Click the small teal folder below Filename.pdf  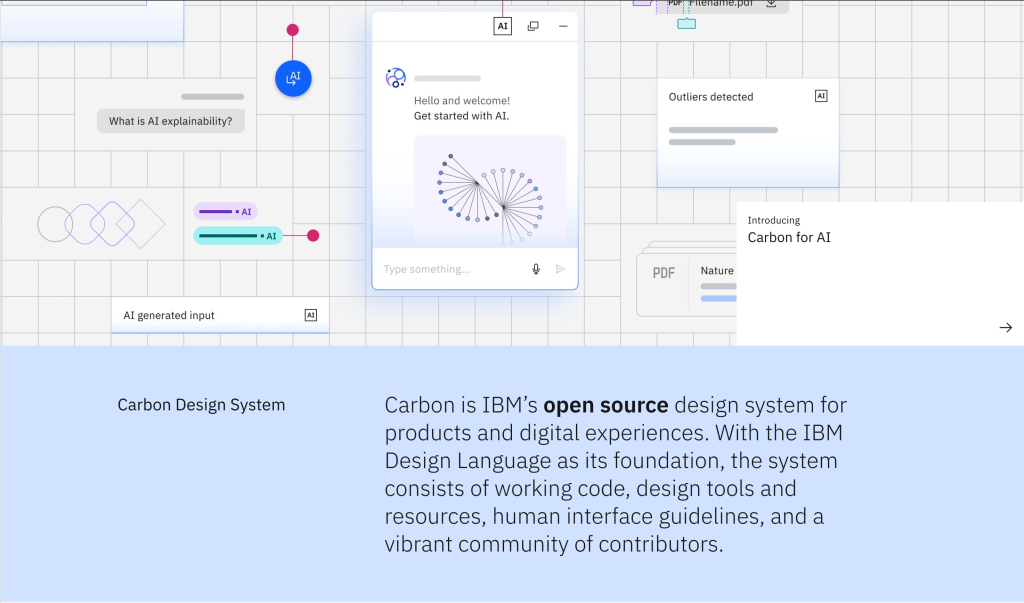pyautogui.click(x=686, y=22)
